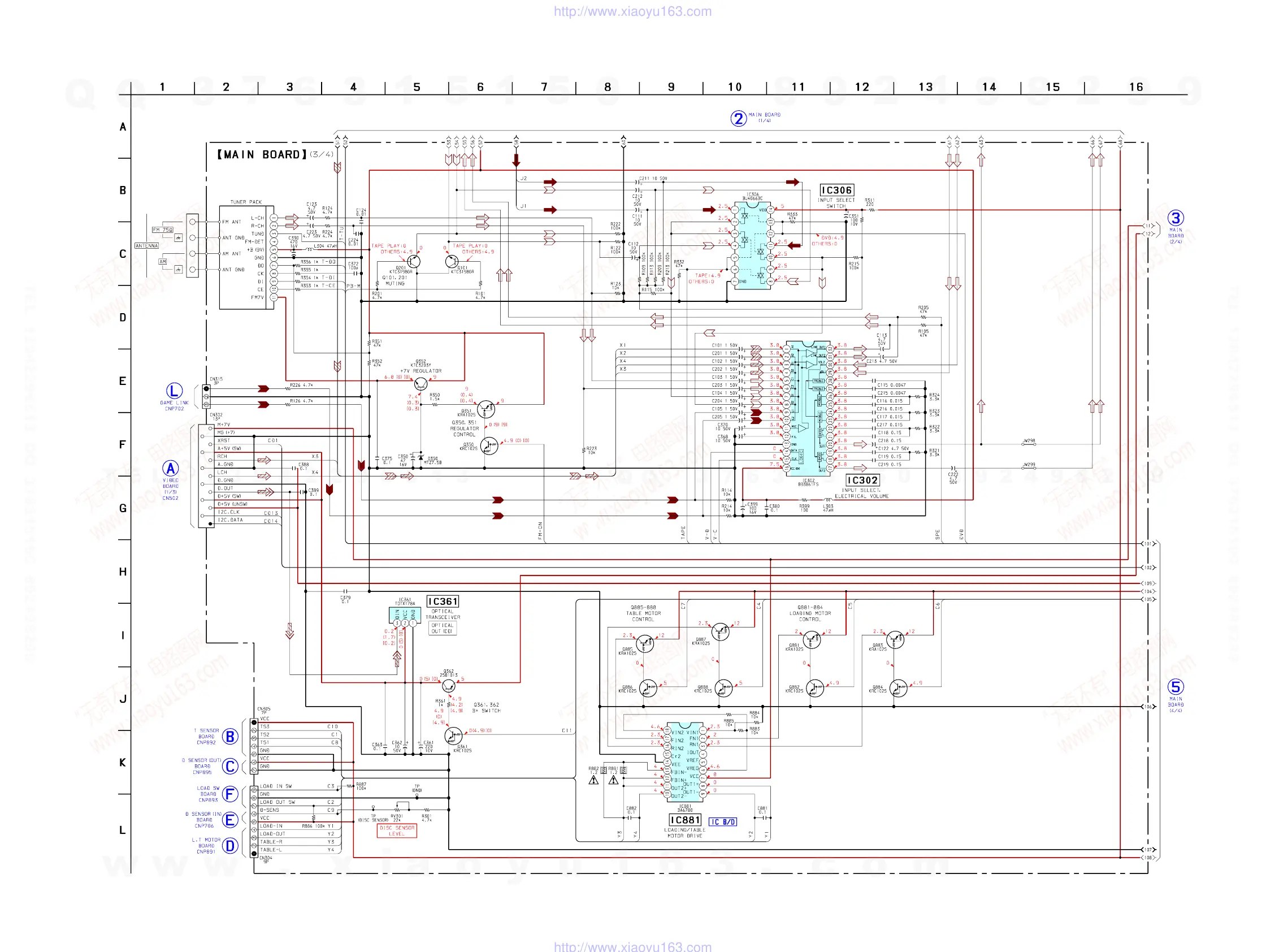This screenshot has width=1266, height=952.
Task: Click the circled L Game Link connector marker
Action: 174,391
